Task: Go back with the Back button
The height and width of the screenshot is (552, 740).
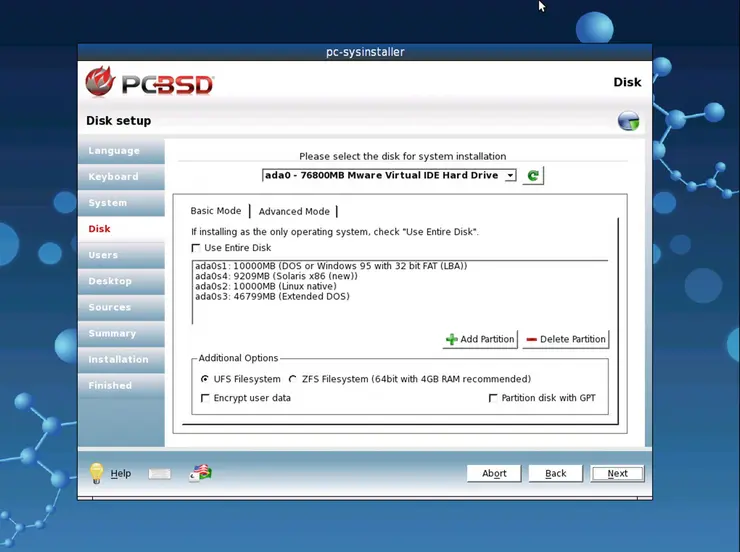Action: click(x=555, y=473)
